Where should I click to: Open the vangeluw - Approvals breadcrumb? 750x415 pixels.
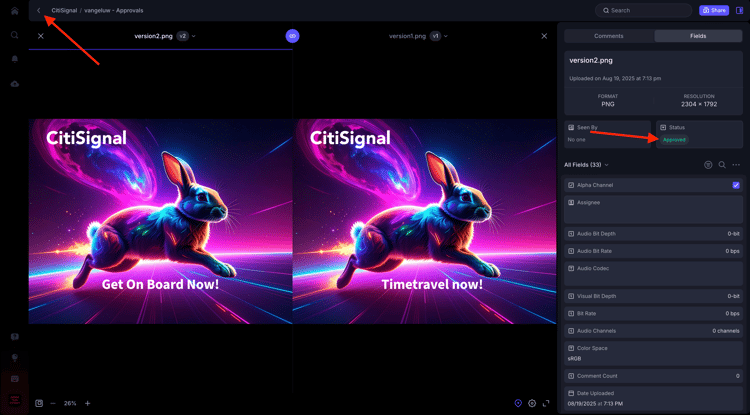(114, 10)
